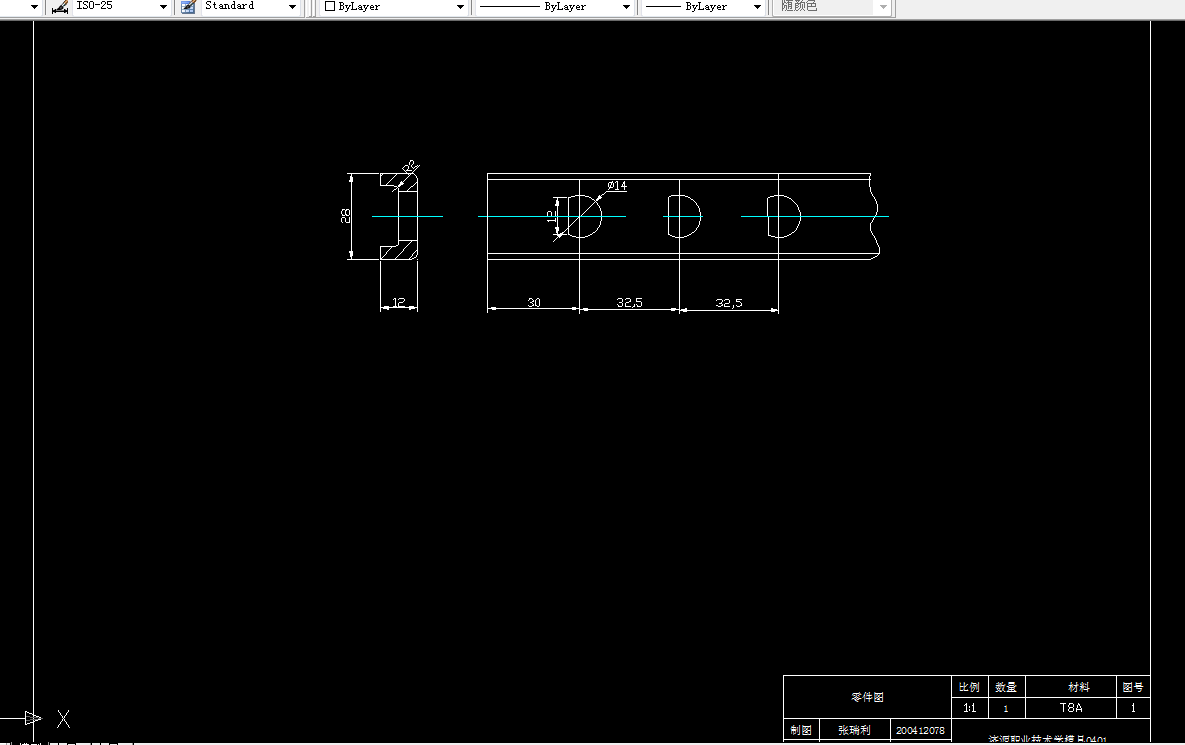Select the vertical 12 dimension inside the first hole

[551, 216]
